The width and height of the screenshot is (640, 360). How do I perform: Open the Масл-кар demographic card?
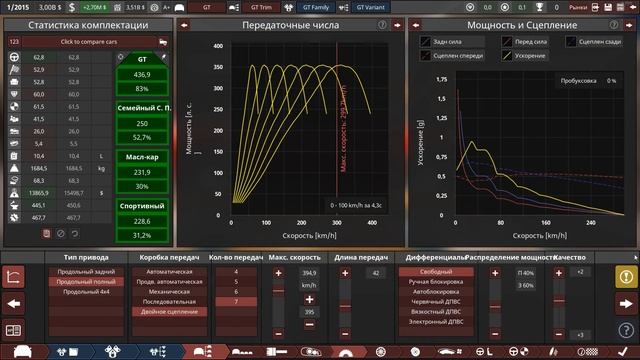(x=142, y=171)
